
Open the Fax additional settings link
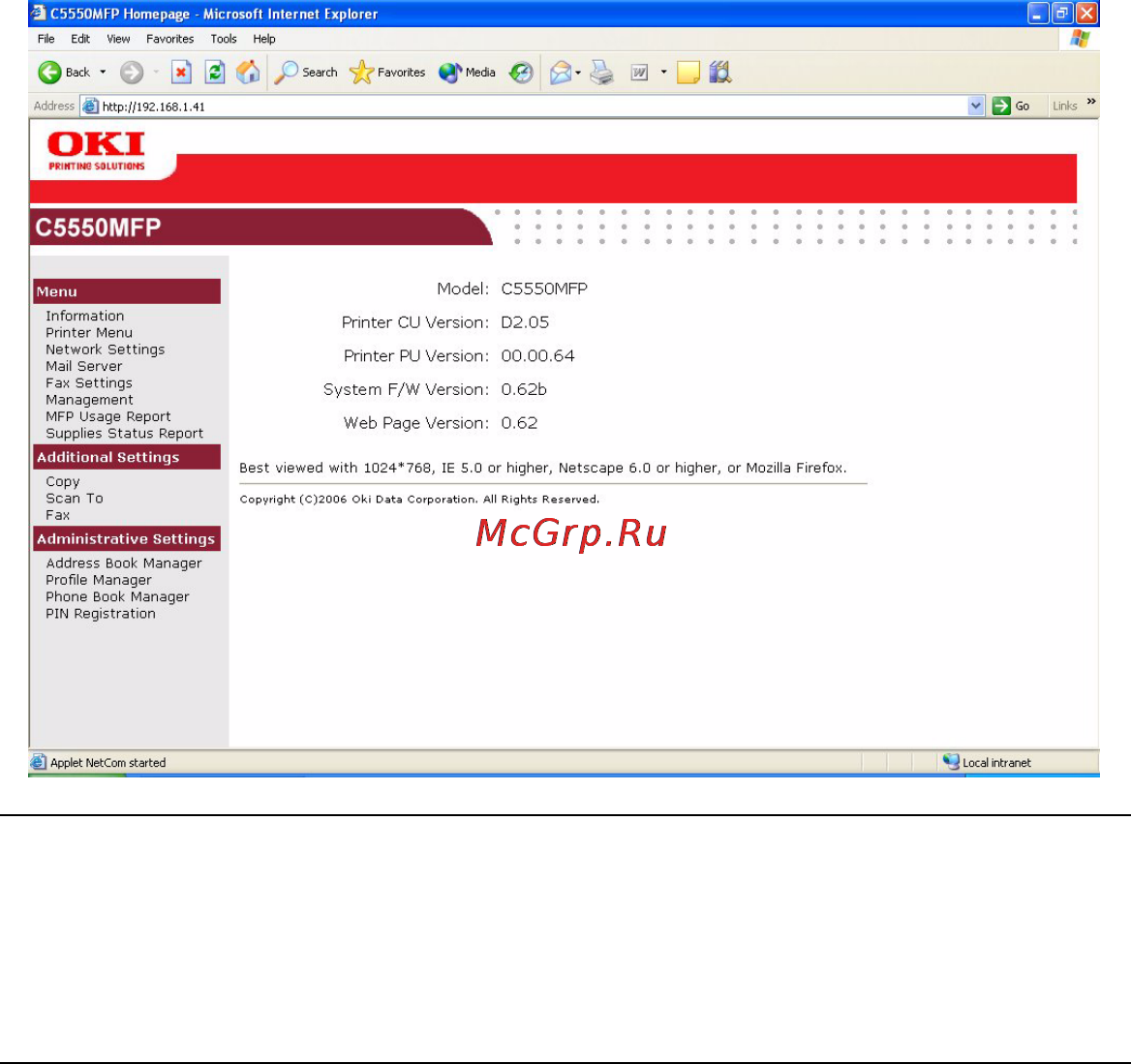pos(58,515)
